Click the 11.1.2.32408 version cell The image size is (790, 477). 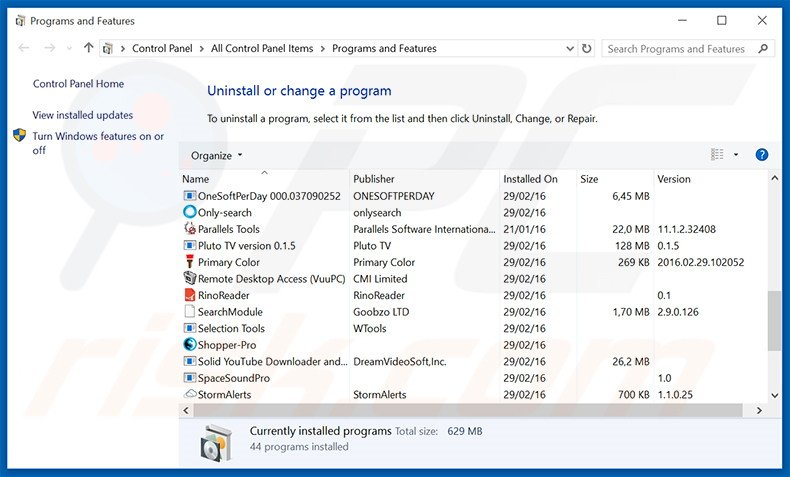click(x=686, y=229)
